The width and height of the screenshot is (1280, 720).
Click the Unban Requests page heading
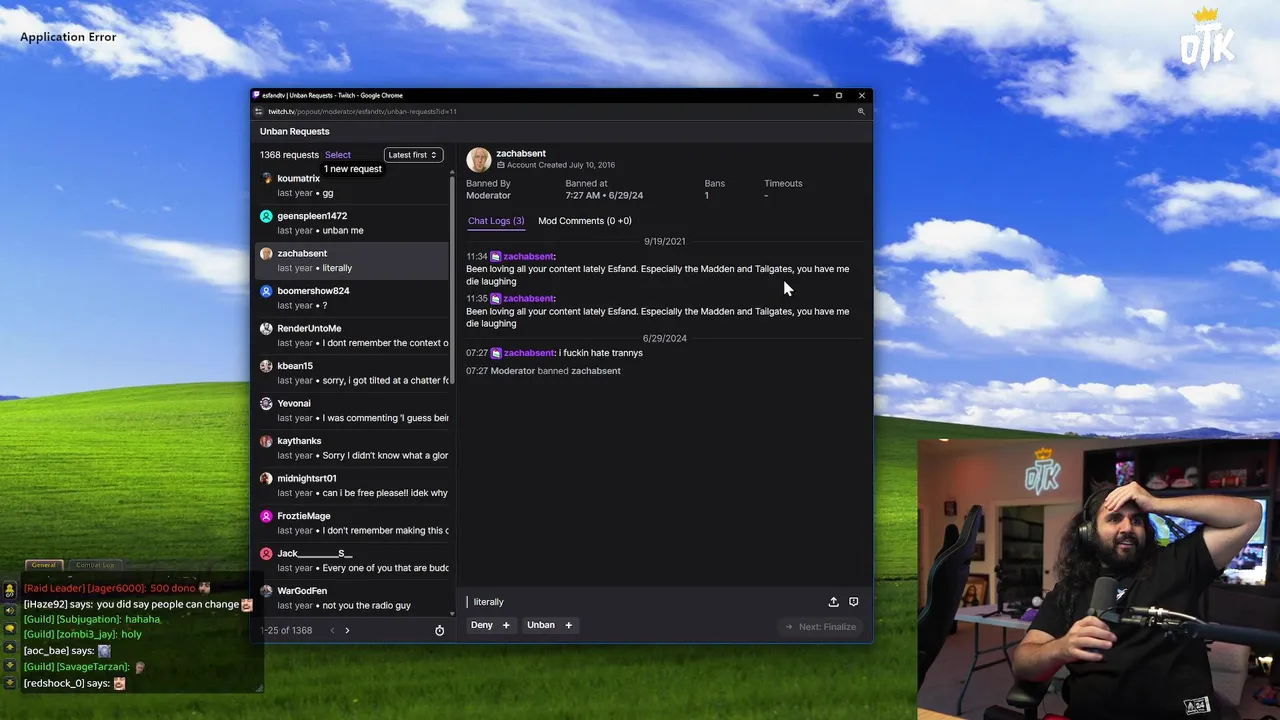tap(294, 131)
